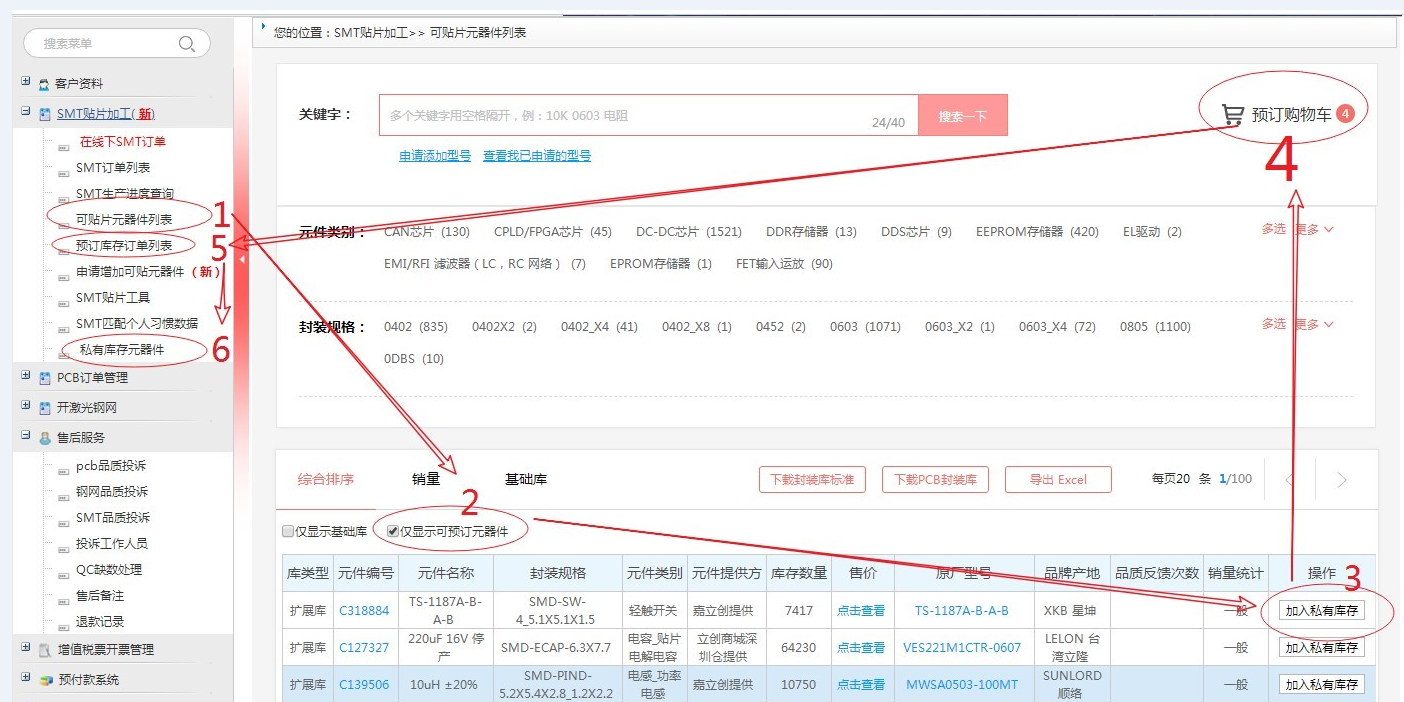Screen dimensions: 1404x702
Task: Click the 导出 Excel button
Action: [x=1058, y=480]
